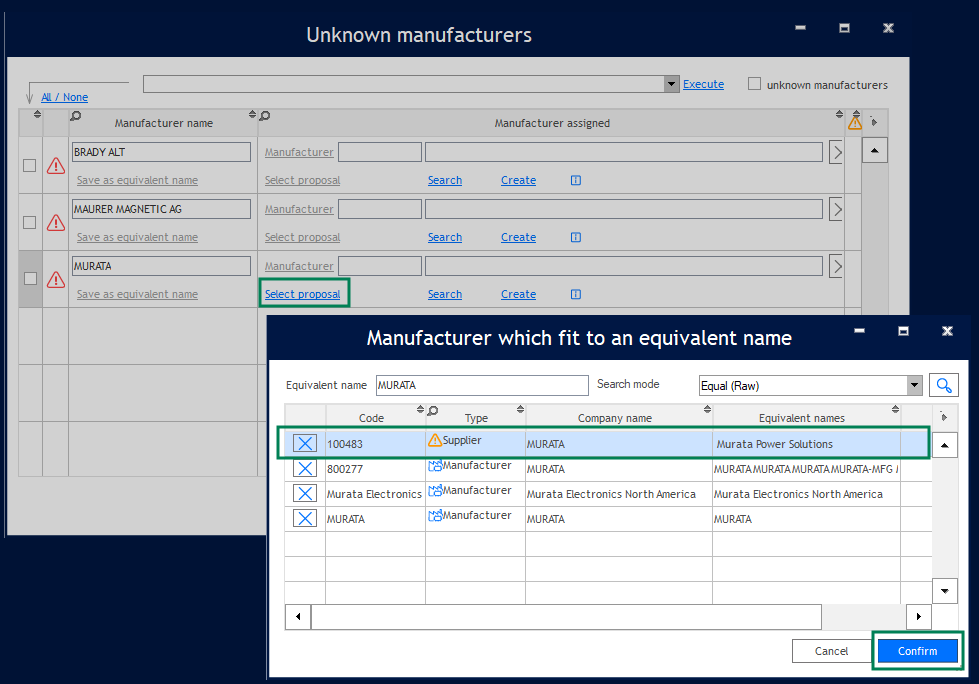Click the X icon in the 800277 row

(306, 468)
